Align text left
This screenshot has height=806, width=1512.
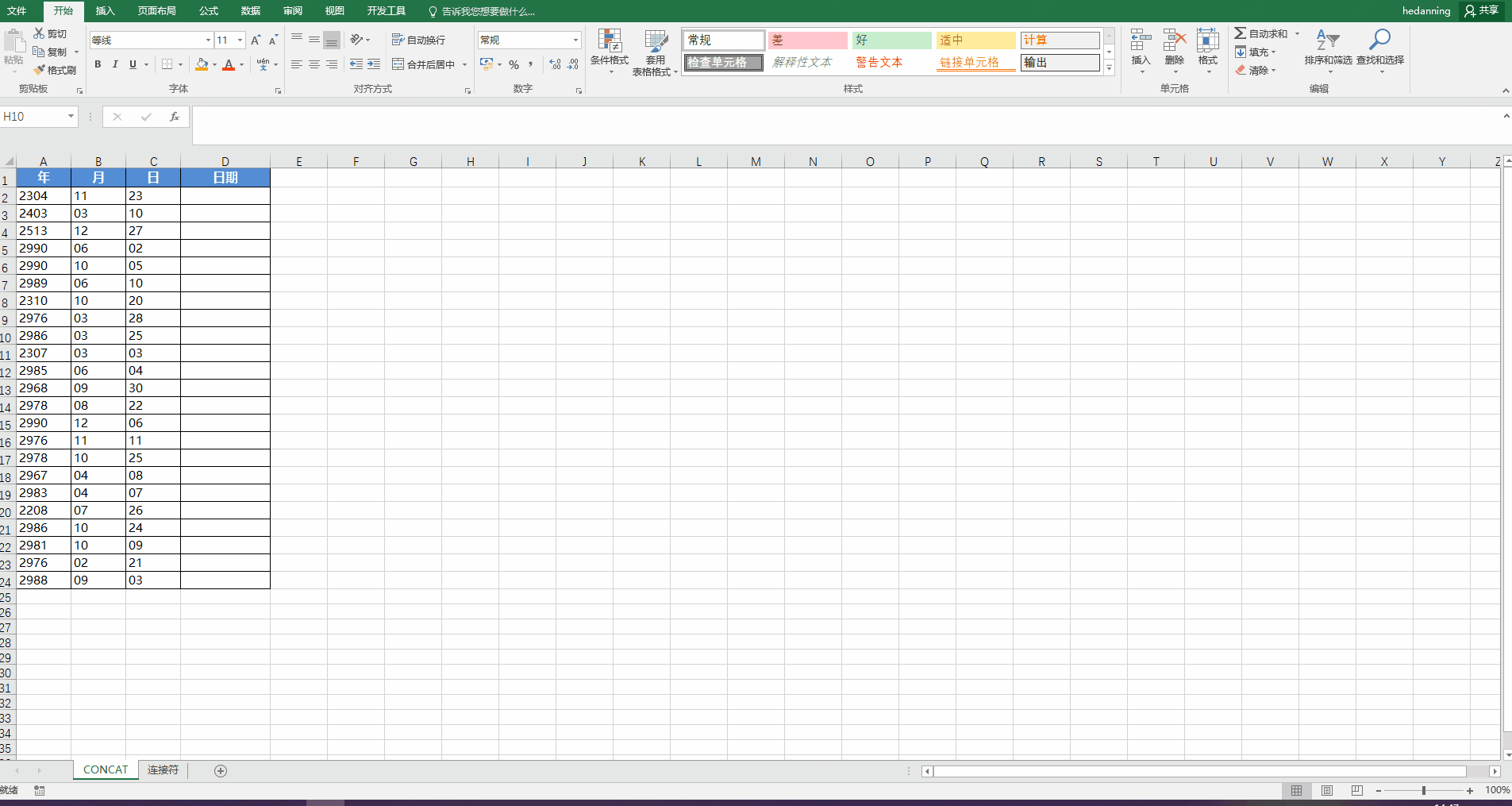(x=297, y=64)
